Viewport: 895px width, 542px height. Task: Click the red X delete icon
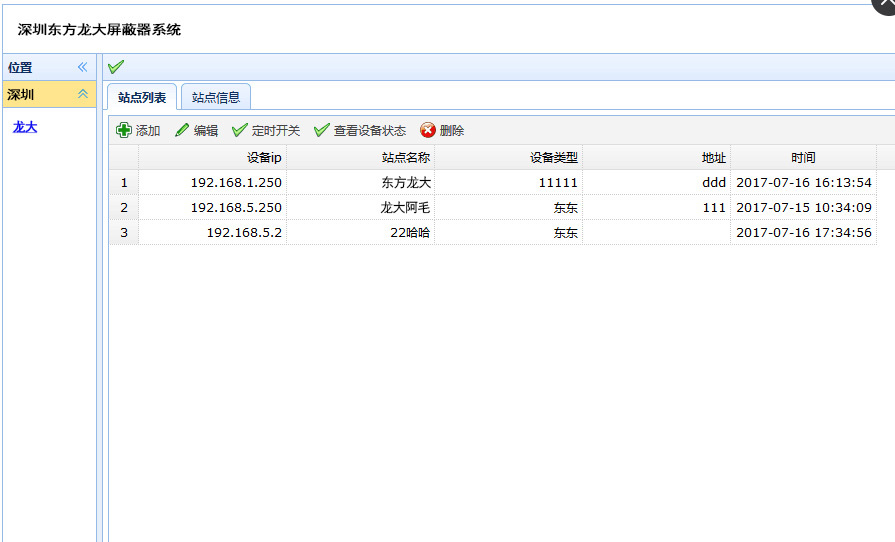click(x=428, y=130)
